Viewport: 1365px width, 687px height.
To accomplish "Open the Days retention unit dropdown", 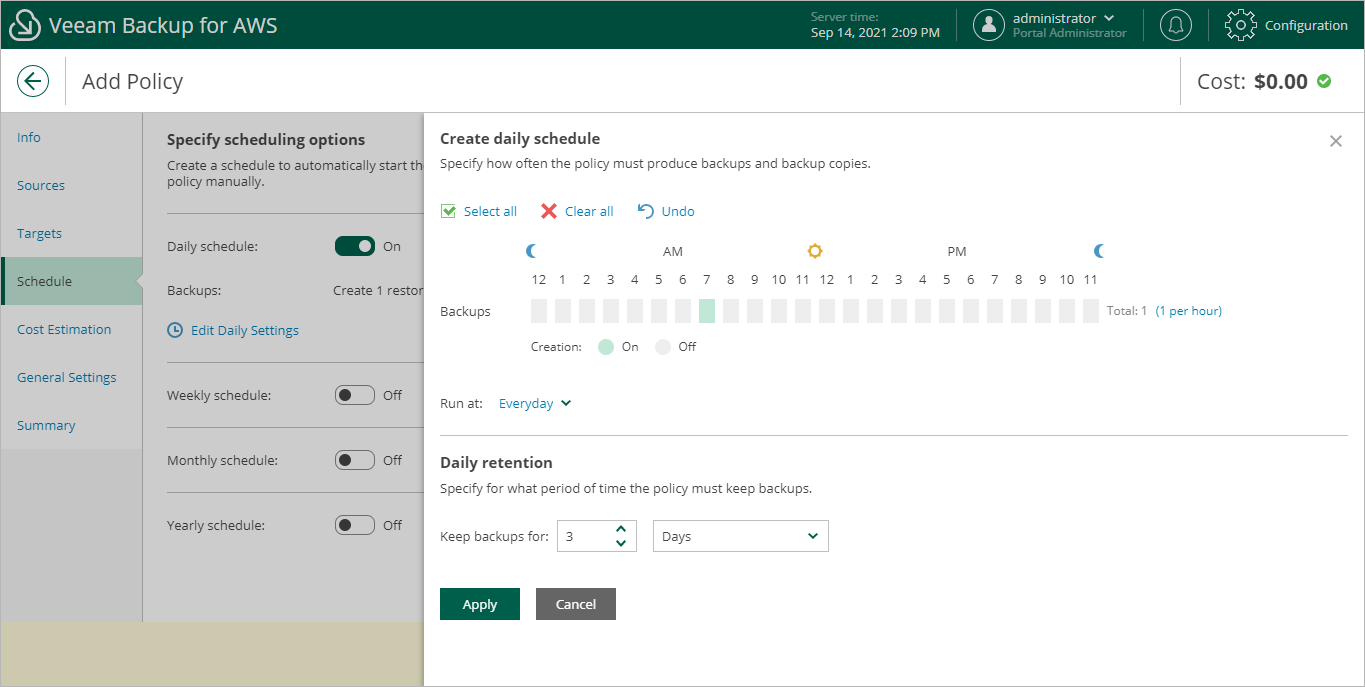I will tap(740, 536).
